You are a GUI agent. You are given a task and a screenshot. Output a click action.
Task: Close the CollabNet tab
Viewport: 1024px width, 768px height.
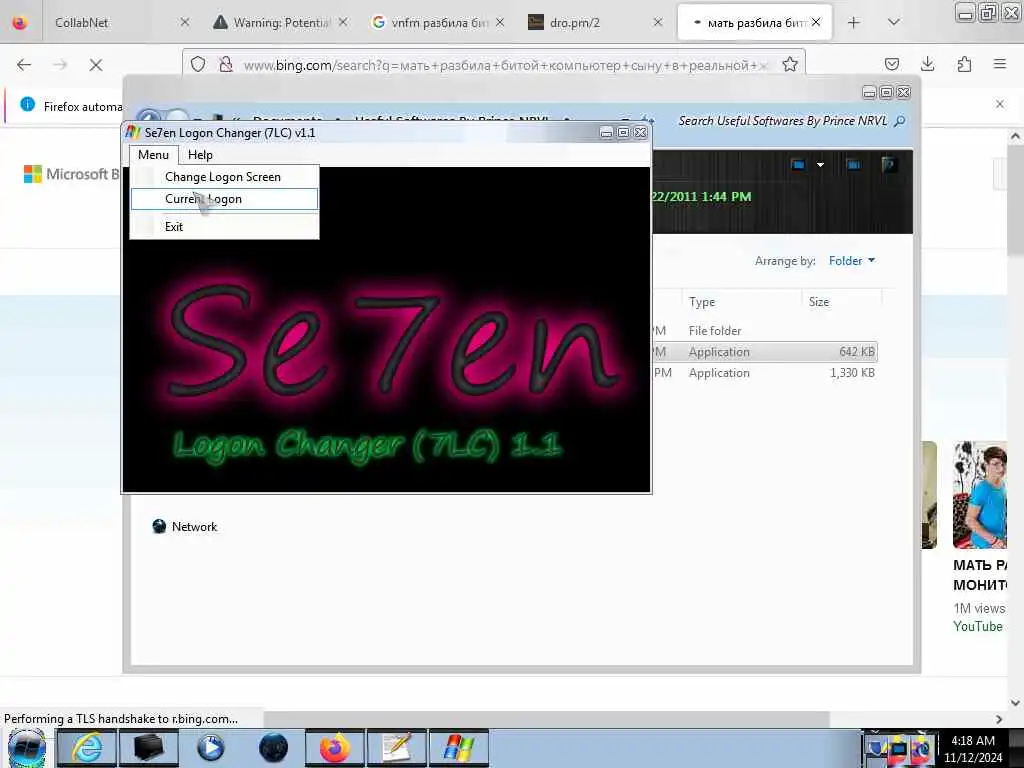tap(185, 22)
